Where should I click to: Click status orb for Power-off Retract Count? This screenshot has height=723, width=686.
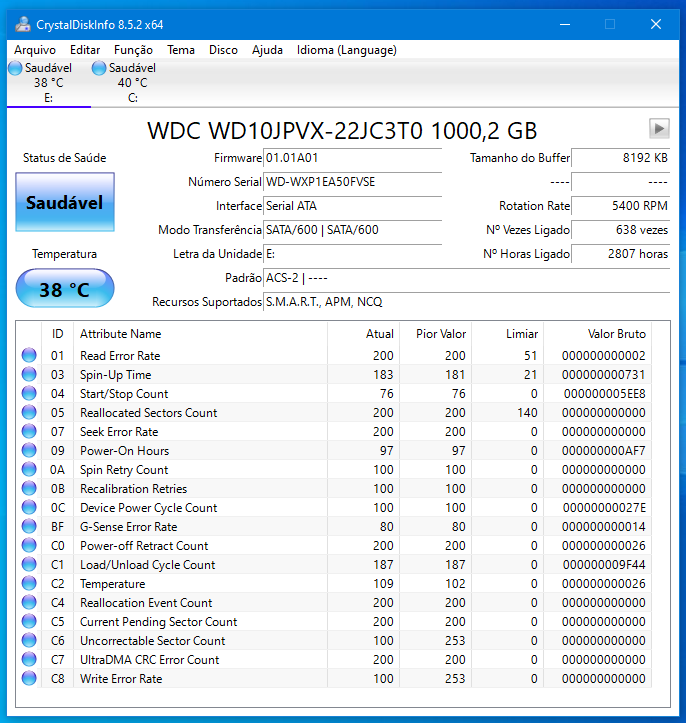pyautogui.click(x=29, y=545)
